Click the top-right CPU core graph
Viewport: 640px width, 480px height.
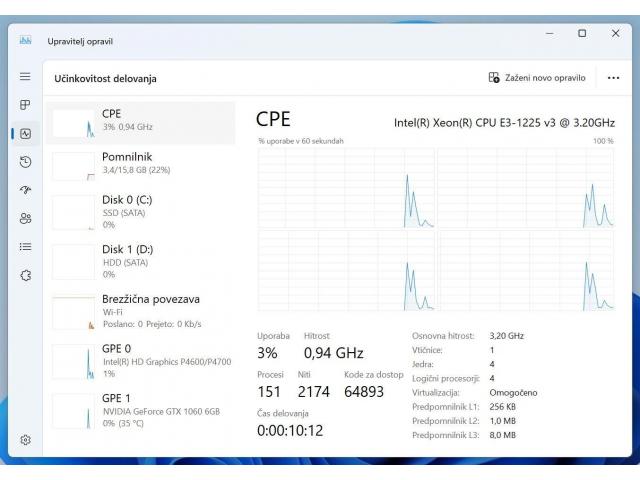[x=526, y=188]
